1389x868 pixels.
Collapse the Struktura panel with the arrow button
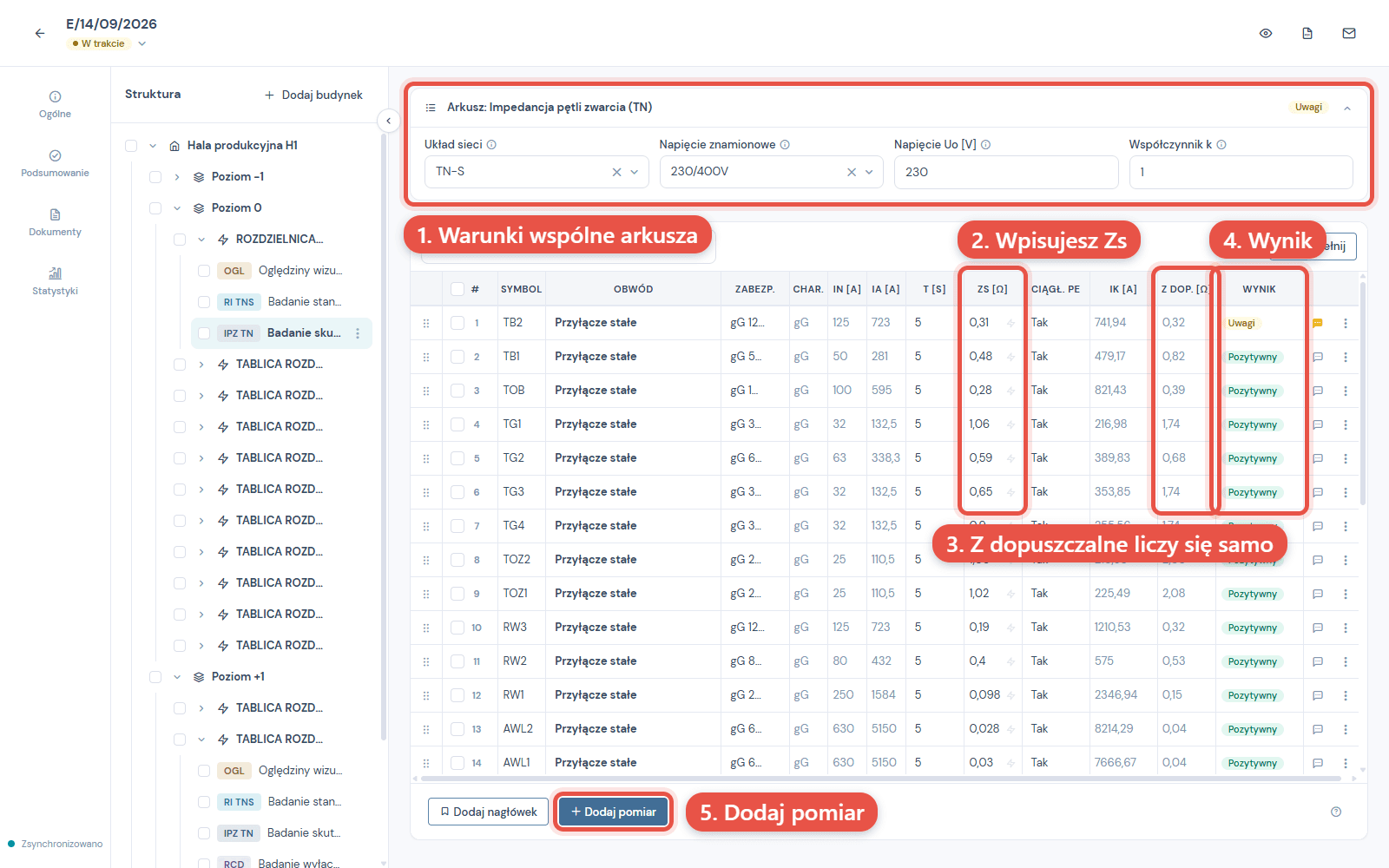pos(389,121)
